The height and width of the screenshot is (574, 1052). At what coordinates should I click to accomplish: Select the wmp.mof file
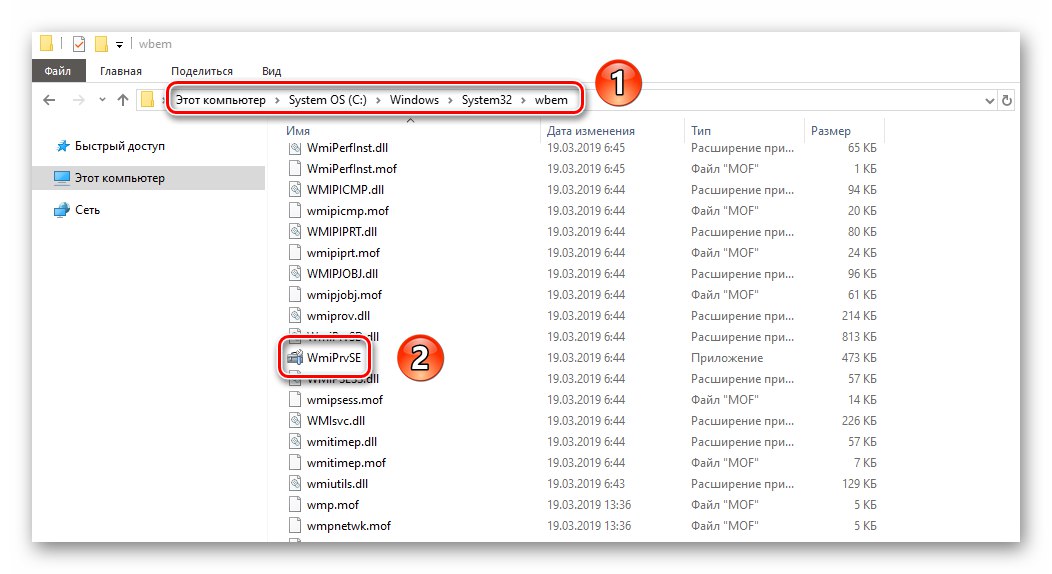tap(333, 506)
